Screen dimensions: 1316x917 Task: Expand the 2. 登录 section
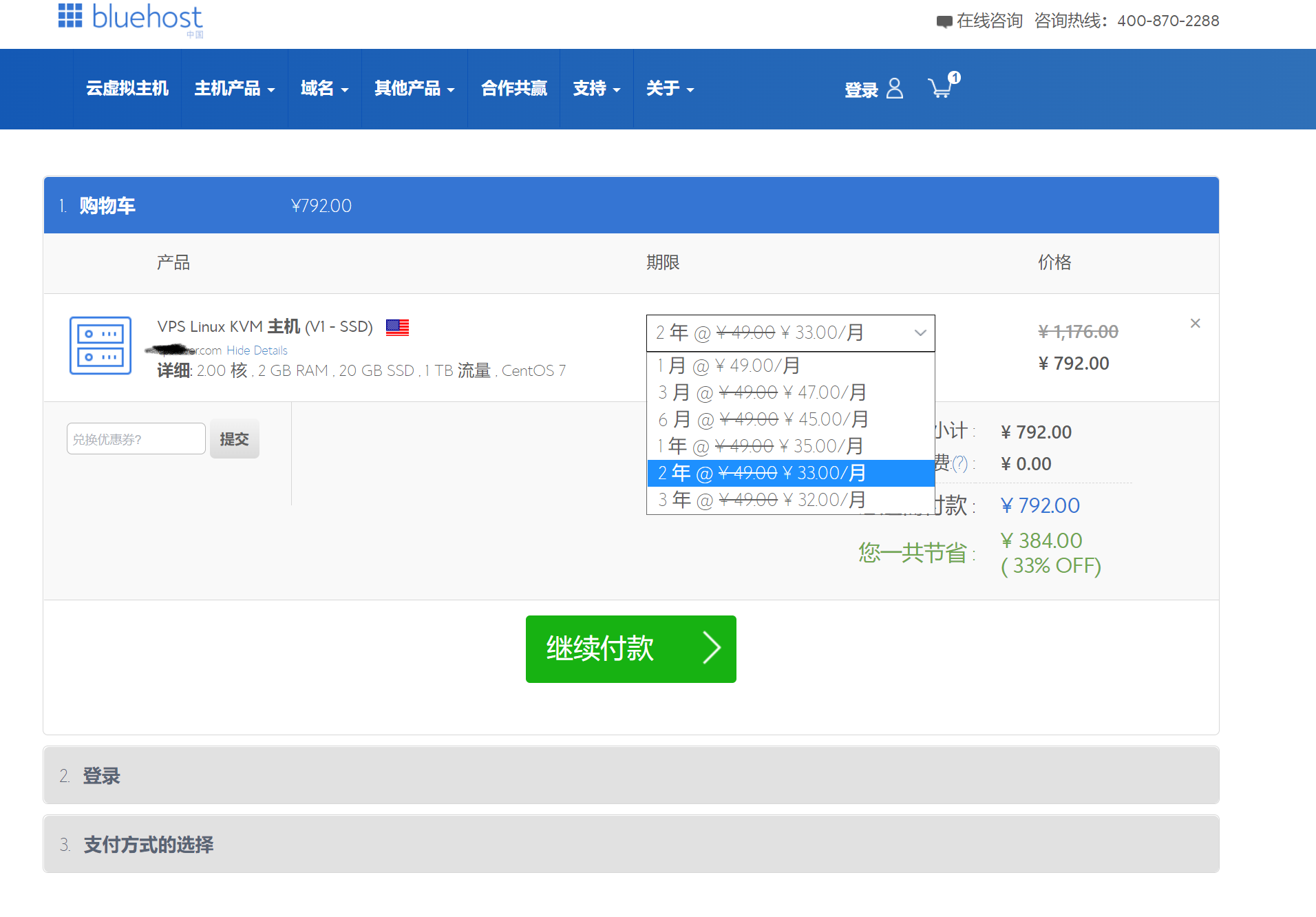631,775
